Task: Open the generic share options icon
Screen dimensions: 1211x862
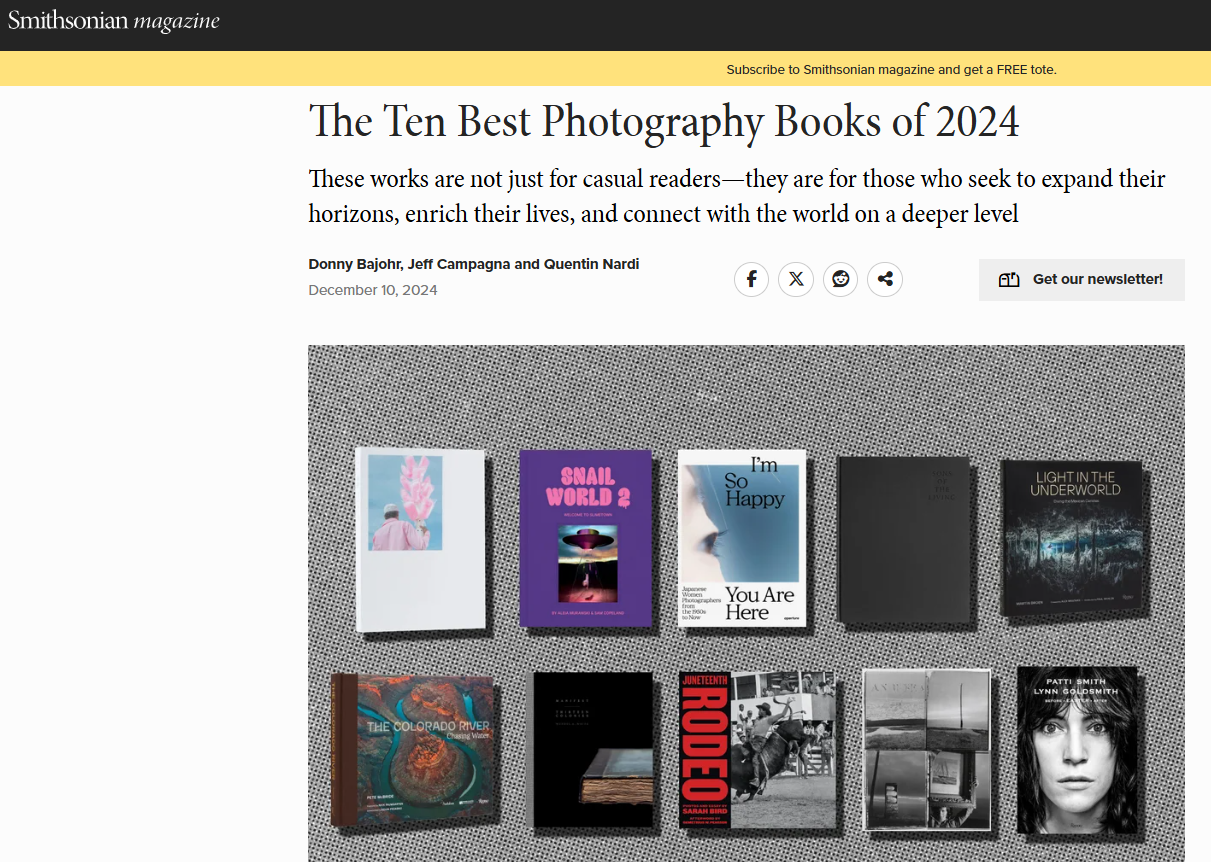Action: coord(885,279)
